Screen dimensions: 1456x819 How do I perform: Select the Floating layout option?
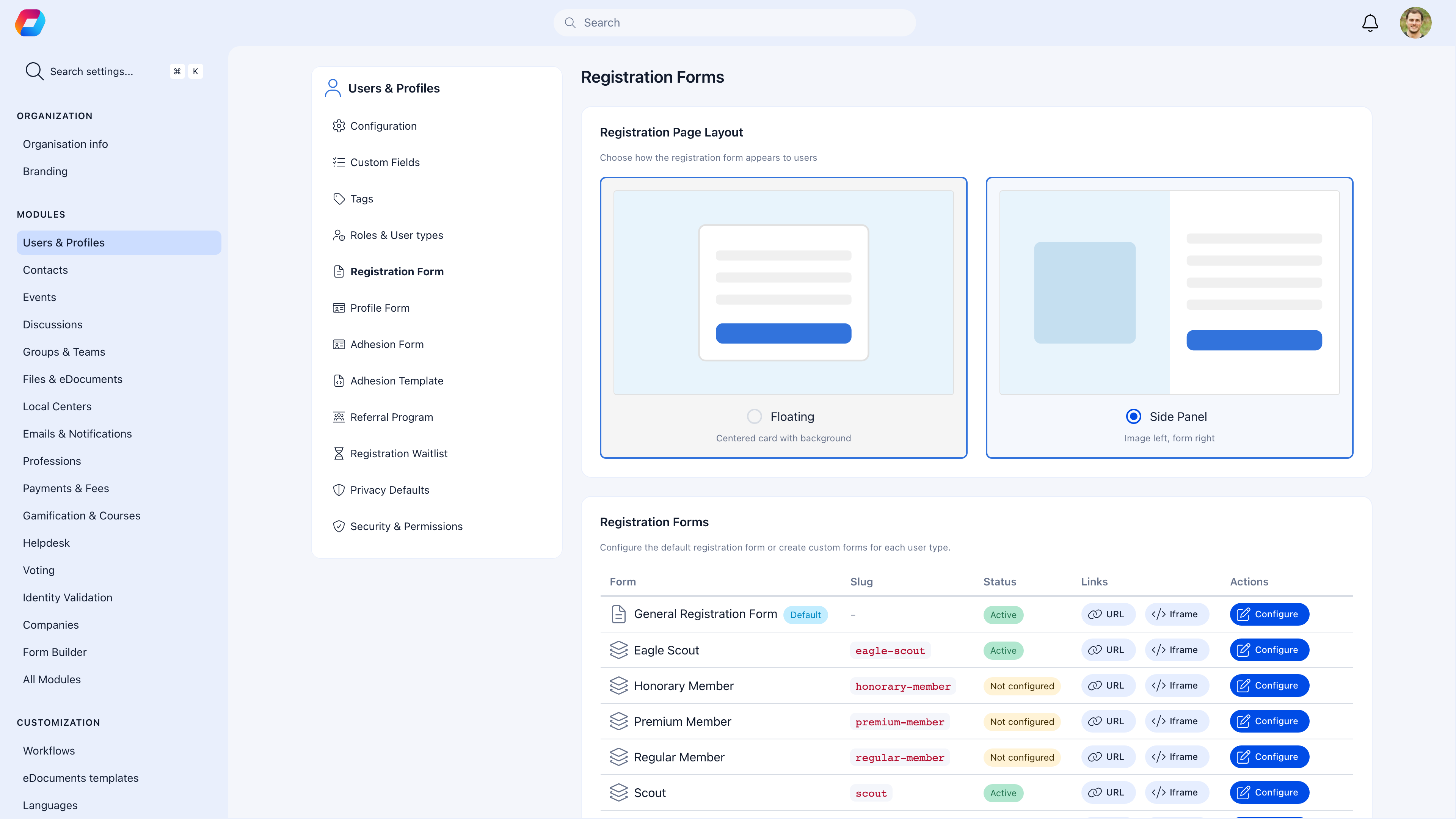click(754, 416)
